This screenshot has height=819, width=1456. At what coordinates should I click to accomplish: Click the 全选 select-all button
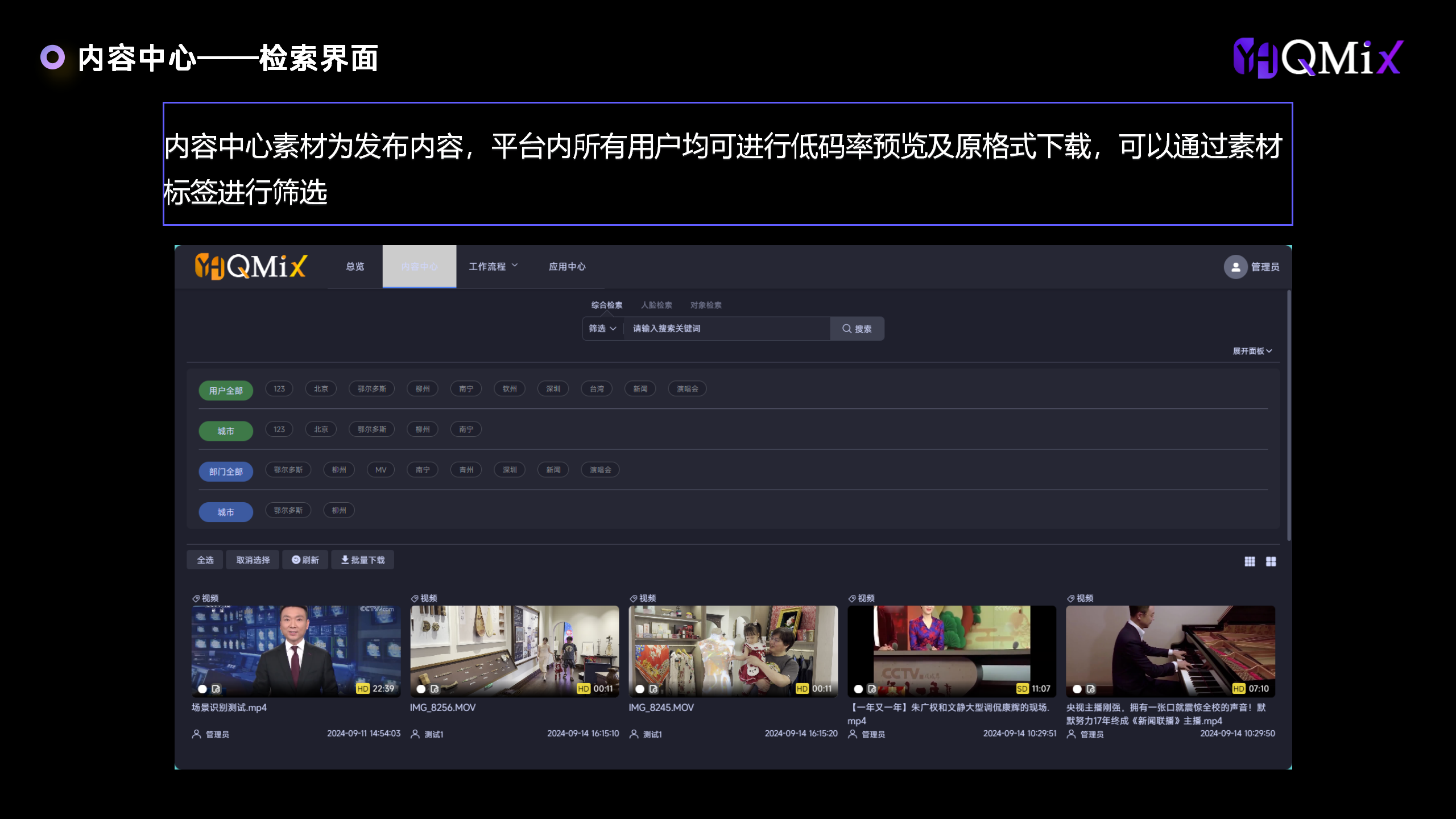tap(205, 560)
